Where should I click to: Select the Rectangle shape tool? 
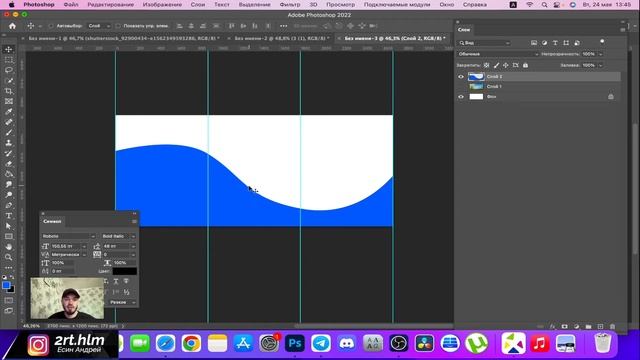pyautogui.click(x=9, y=236)
